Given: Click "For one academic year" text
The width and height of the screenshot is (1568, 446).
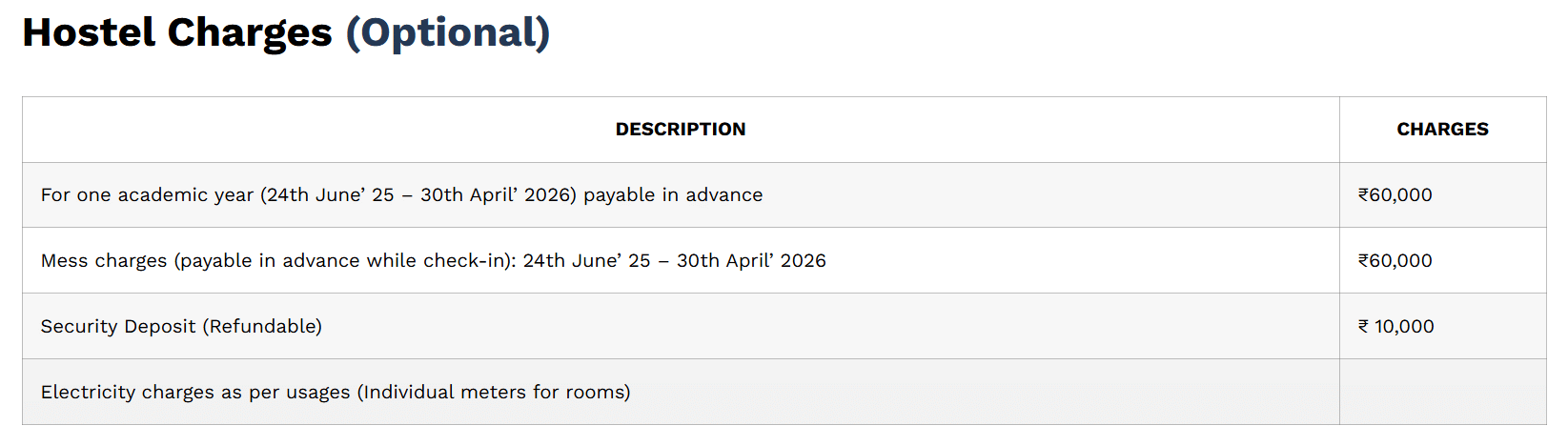Looking at the screenshot, I should [147, 195].
